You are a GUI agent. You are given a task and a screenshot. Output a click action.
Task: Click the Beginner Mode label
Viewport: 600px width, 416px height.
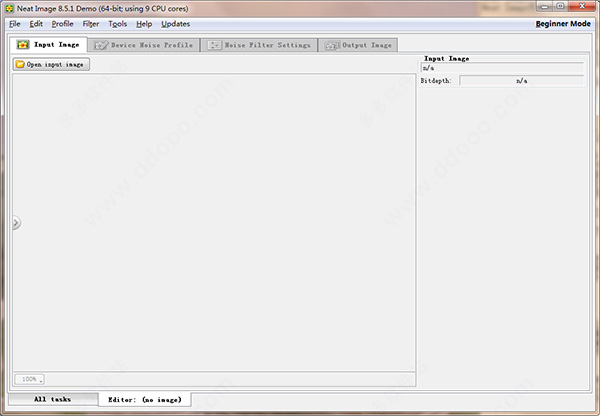pyautogui.click(x=563, y=24)
